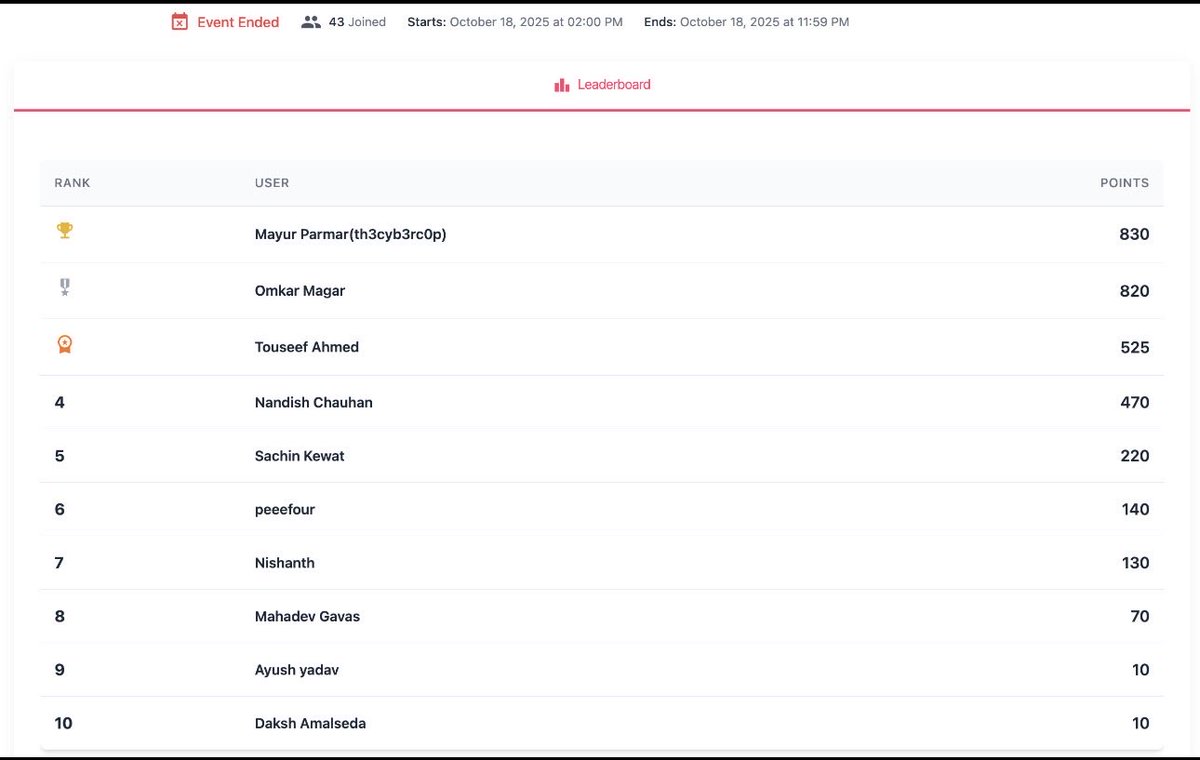1200x760 pixels.
Task: Select user Ayush yadav
Action: (297, 670)
